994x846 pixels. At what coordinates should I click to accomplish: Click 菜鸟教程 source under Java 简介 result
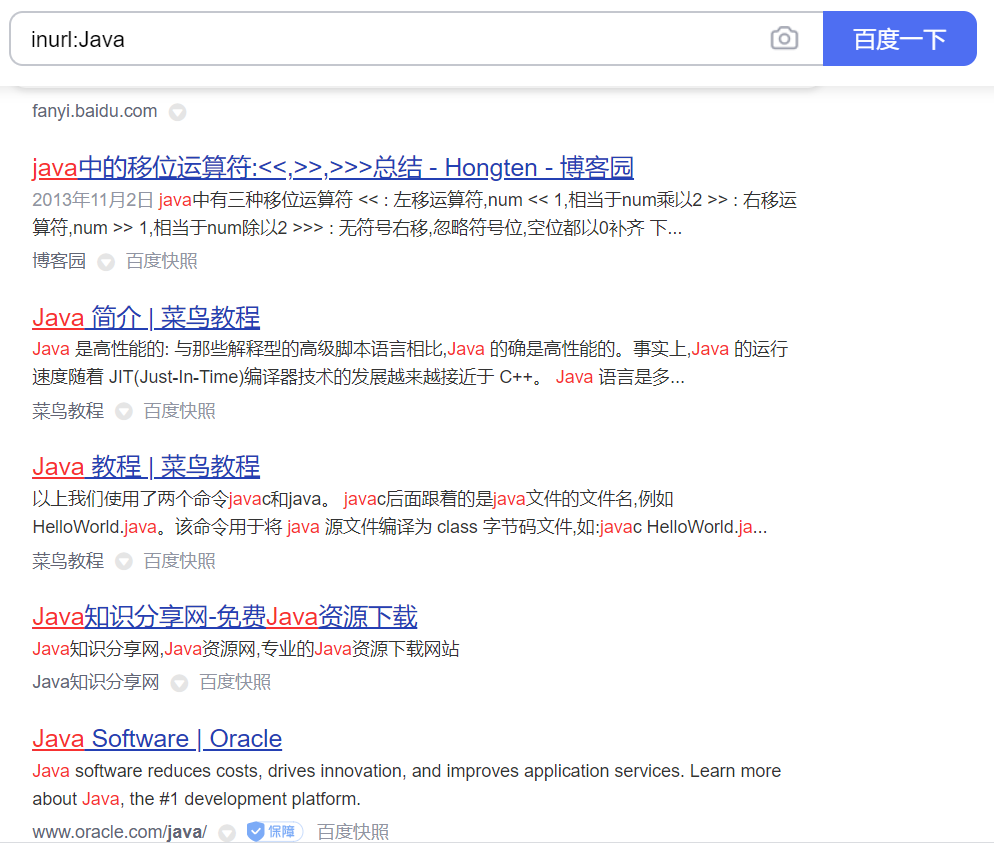[68, 411]
